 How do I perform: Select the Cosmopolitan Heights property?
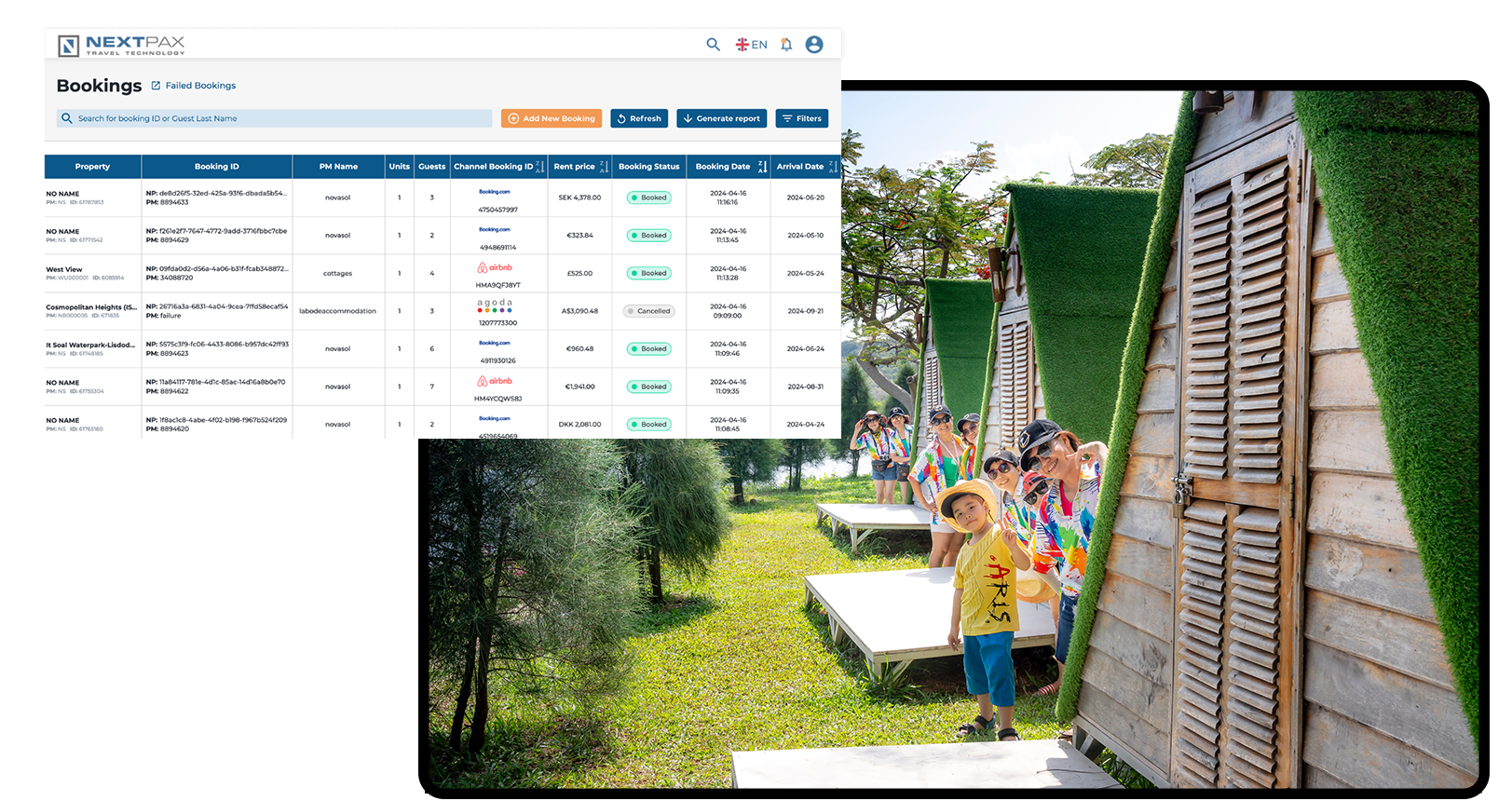pyautogui.click(x=91, y=307)
